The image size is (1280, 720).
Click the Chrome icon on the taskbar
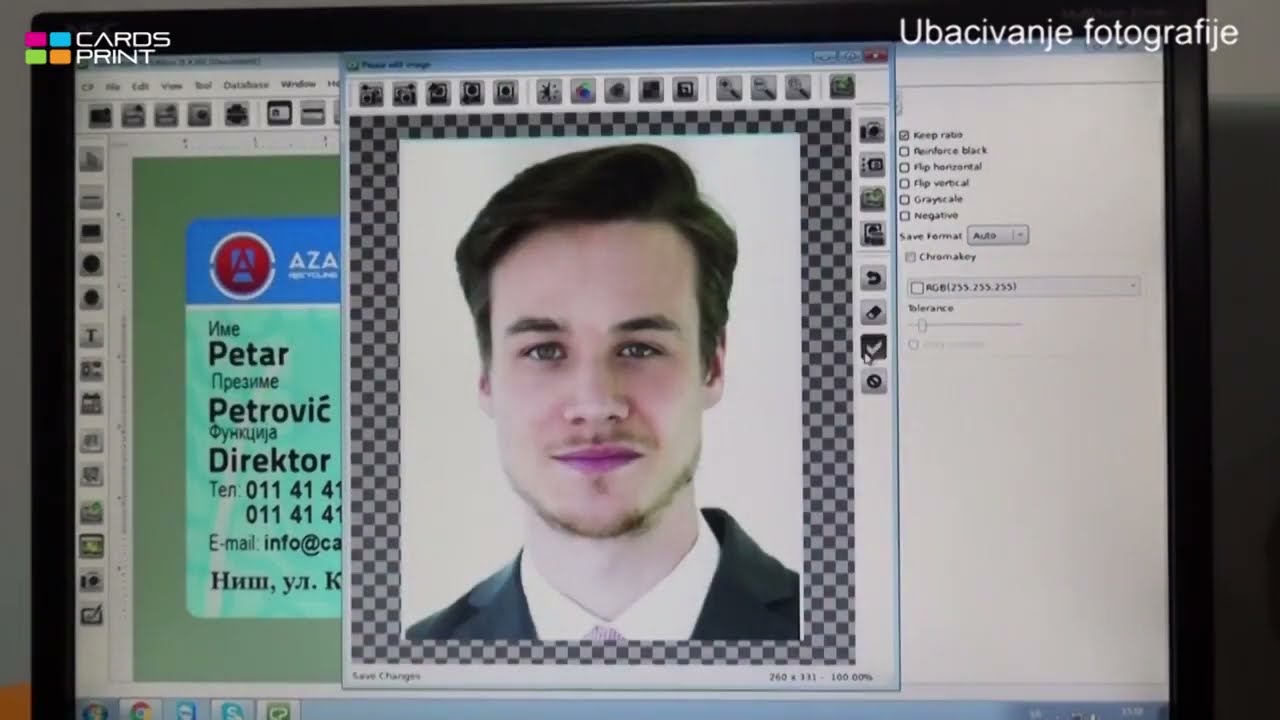(141, 711)
